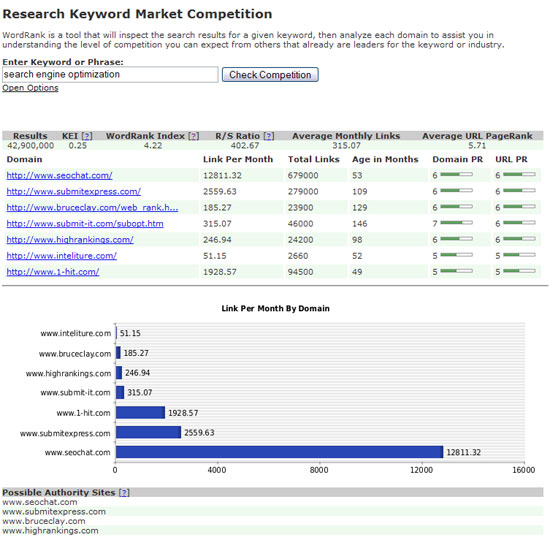The image size is (550, 540).
Task: Focus the keyword phrase input field
Action: (110, 75)
